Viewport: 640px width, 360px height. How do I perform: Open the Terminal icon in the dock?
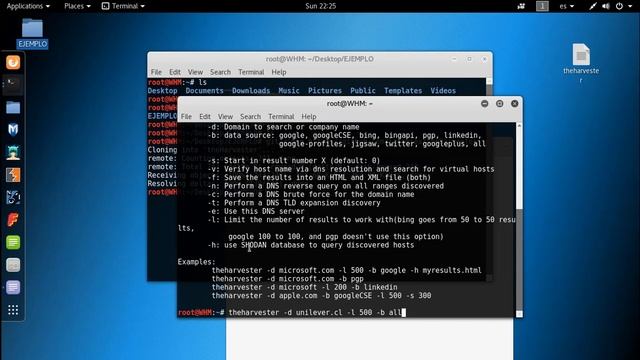point(13,84)
